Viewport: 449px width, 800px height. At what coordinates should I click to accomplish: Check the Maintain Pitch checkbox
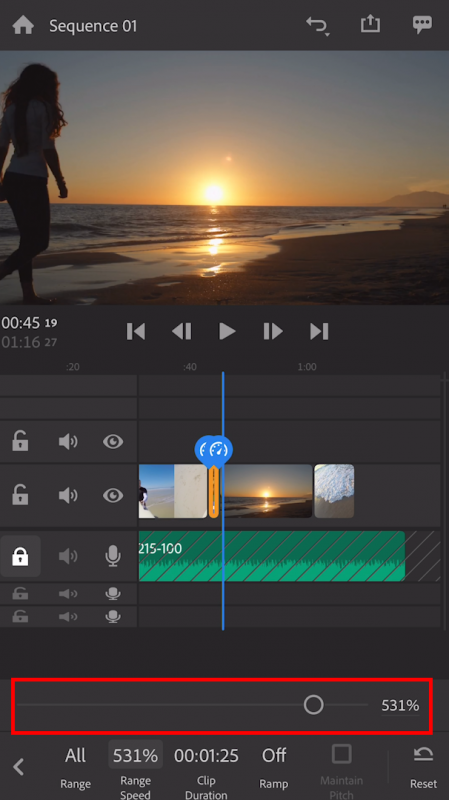pyautogui.click(x=341, y=754)
